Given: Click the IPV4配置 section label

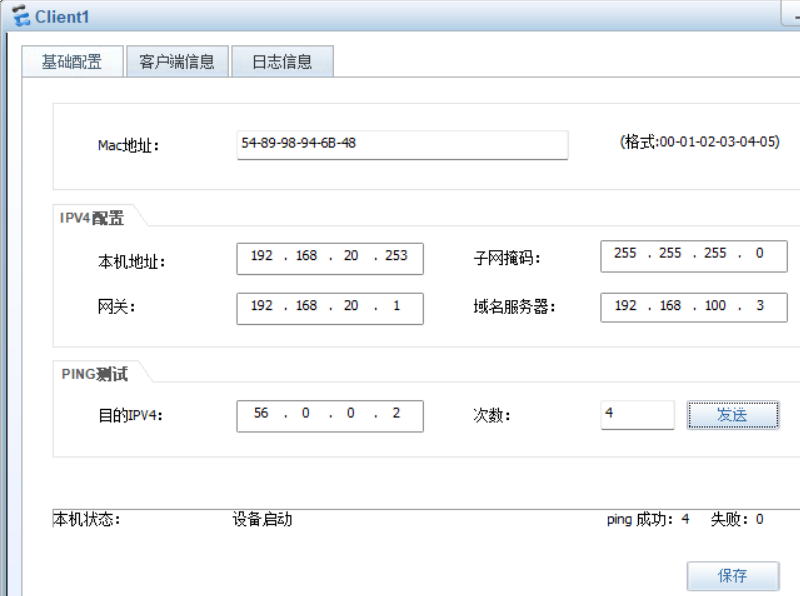Looking at the screenshot, I should (x=92, y=218).
